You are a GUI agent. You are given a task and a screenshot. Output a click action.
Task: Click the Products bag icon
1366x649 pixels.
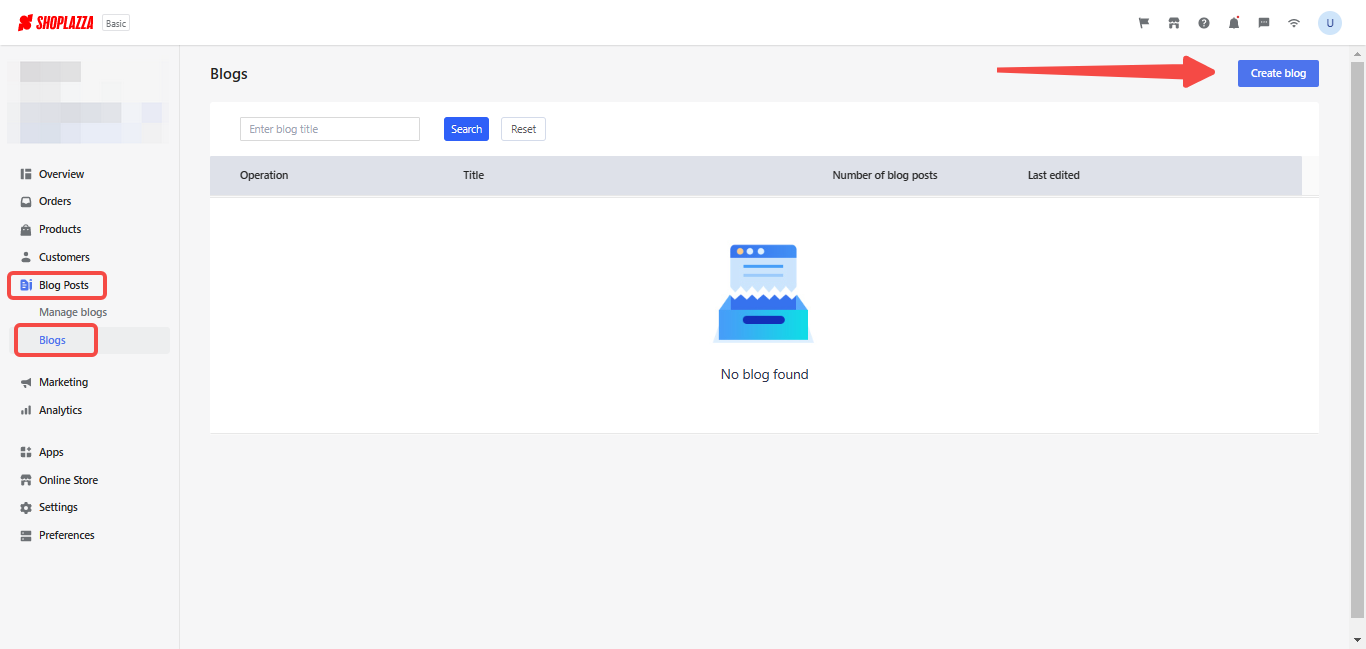click(26, 230)
